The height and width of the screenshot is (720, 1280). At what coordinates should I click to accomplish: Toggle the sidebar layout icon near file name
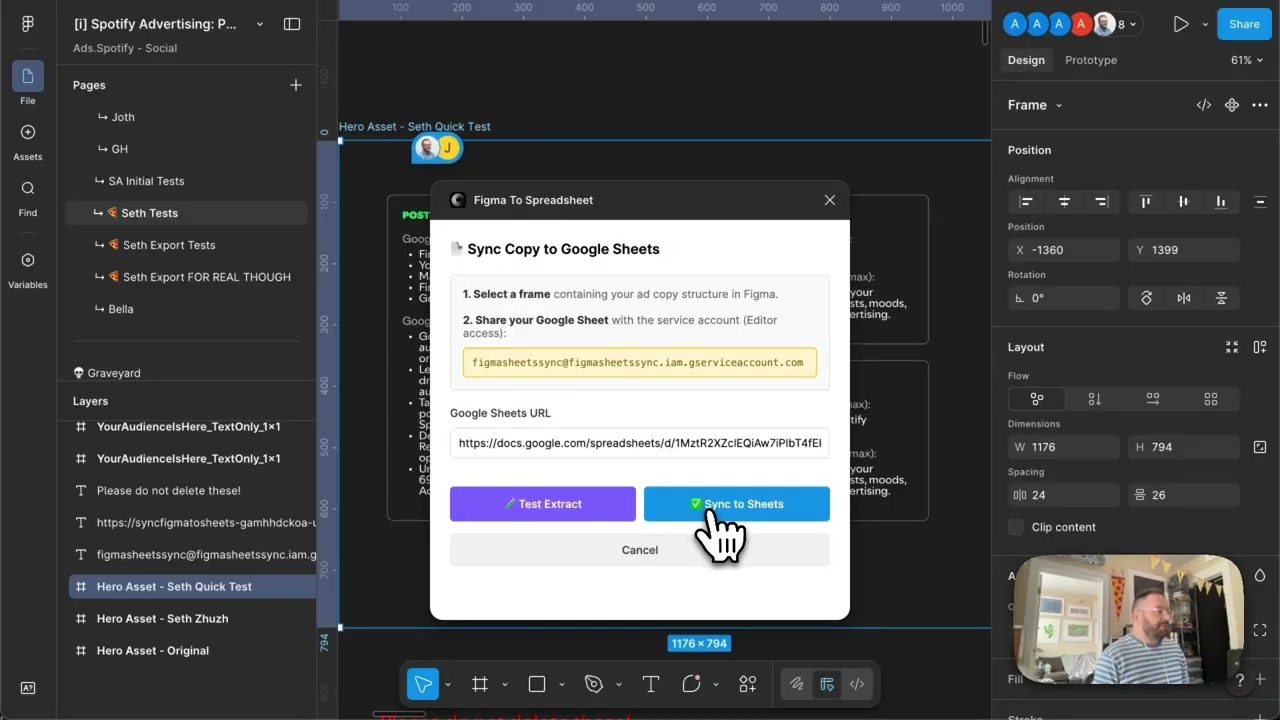coord(292,24)
